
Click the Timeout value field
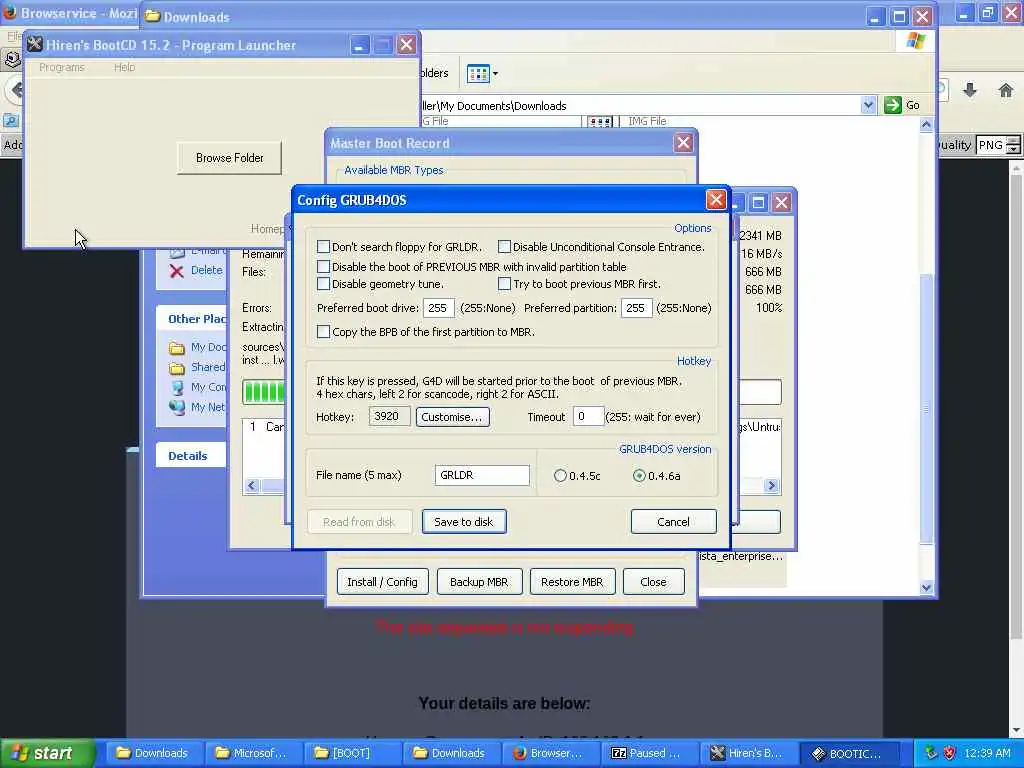coord(588,416)
